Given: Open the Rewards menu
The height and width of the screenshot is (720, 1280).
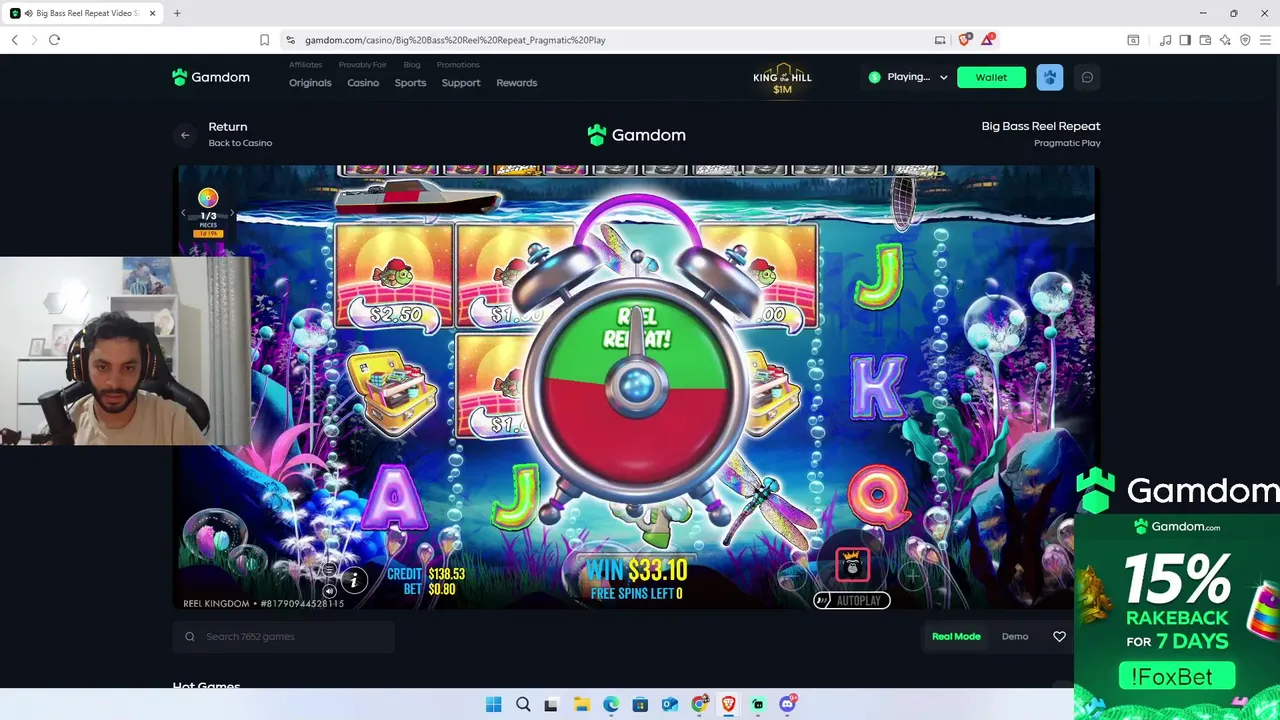Looking at the screenshot, I should coord(517,83).
